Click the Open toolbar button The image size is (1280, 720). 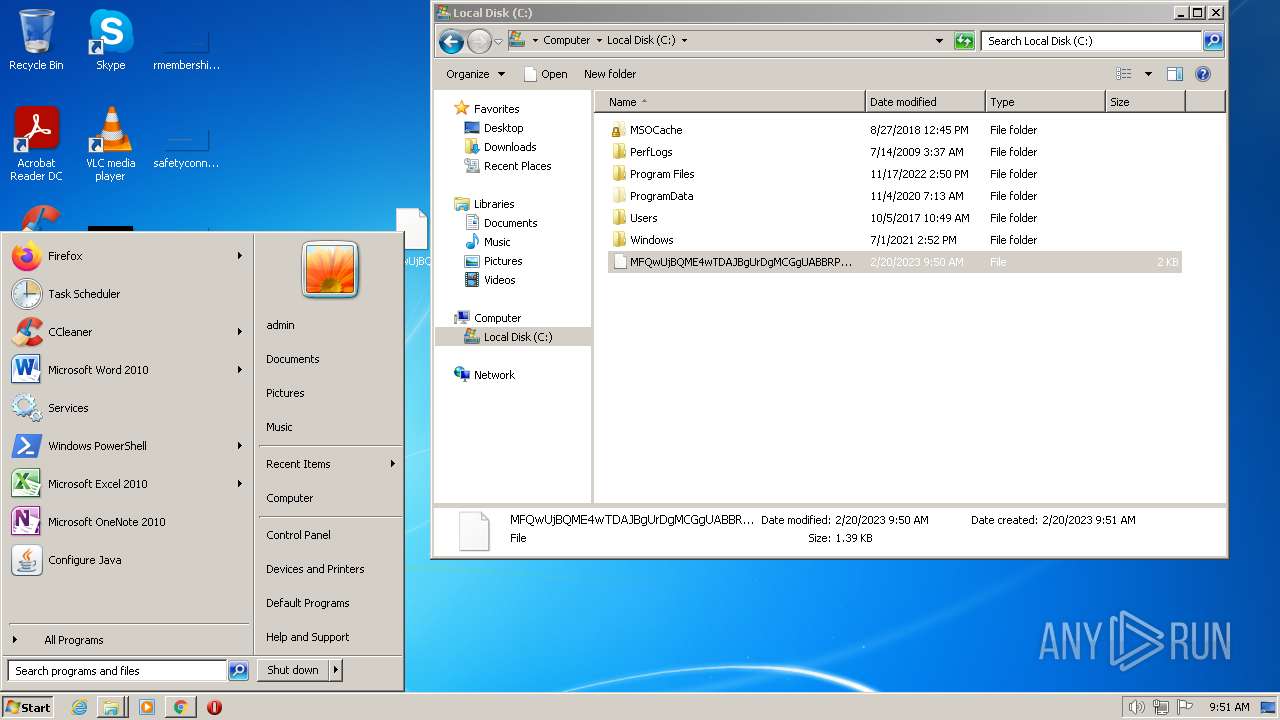pyautogui.click(x=546, y=74)
